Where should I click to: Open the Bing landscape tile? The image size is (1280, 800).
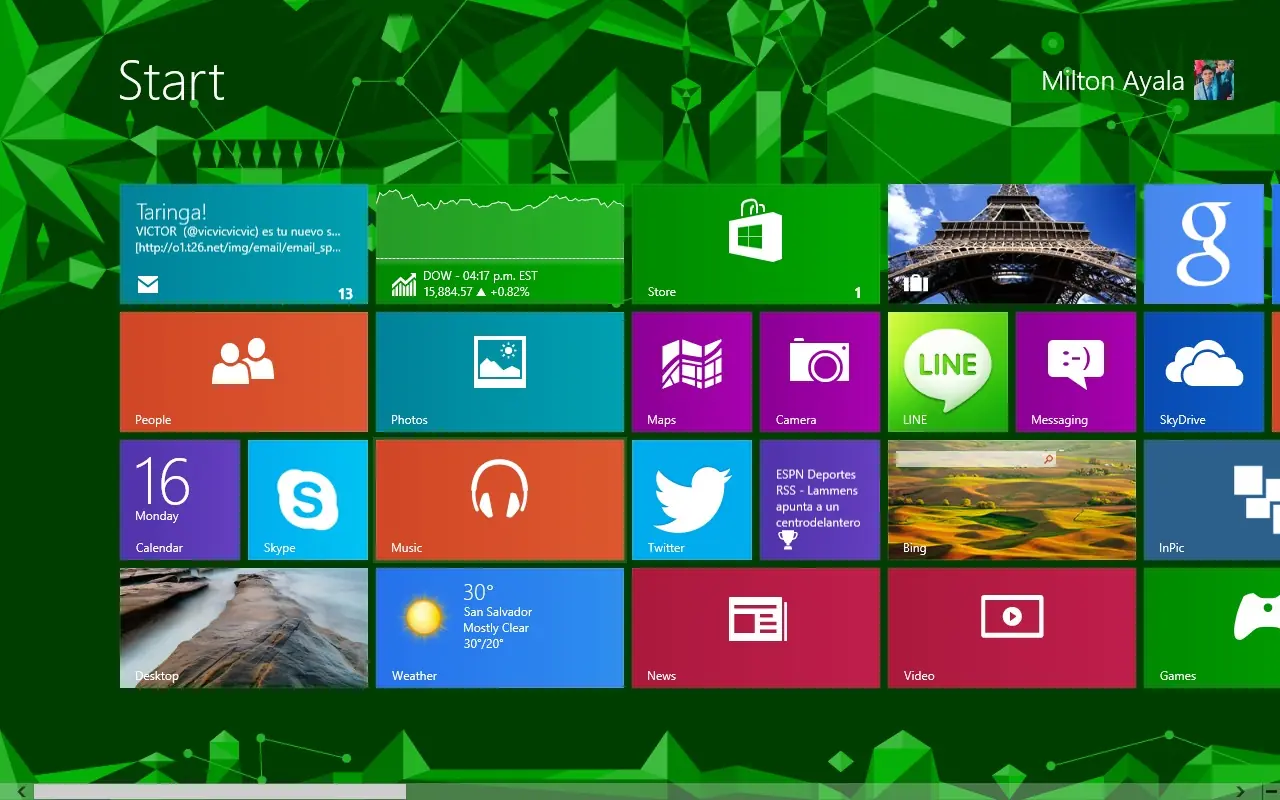1012,500
